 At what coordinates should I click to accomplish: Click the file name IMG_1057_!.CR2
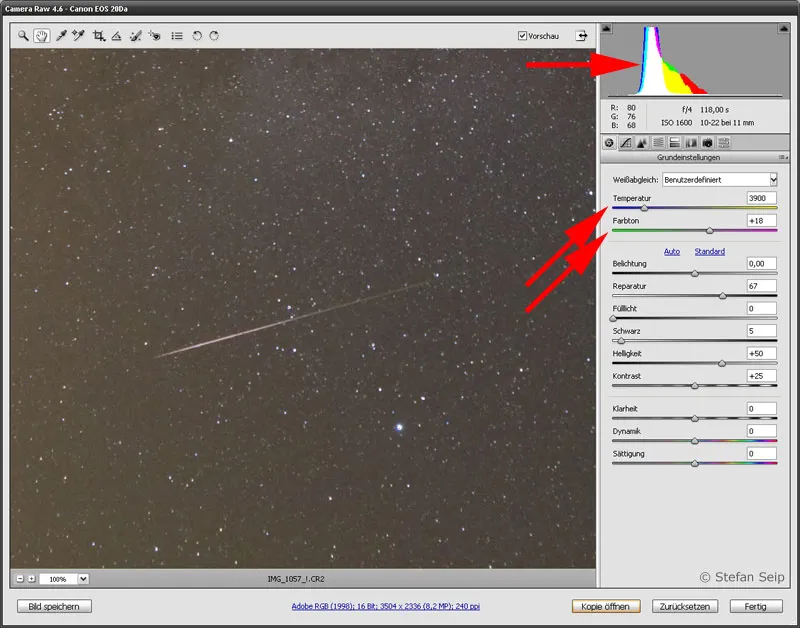[296, 579]
